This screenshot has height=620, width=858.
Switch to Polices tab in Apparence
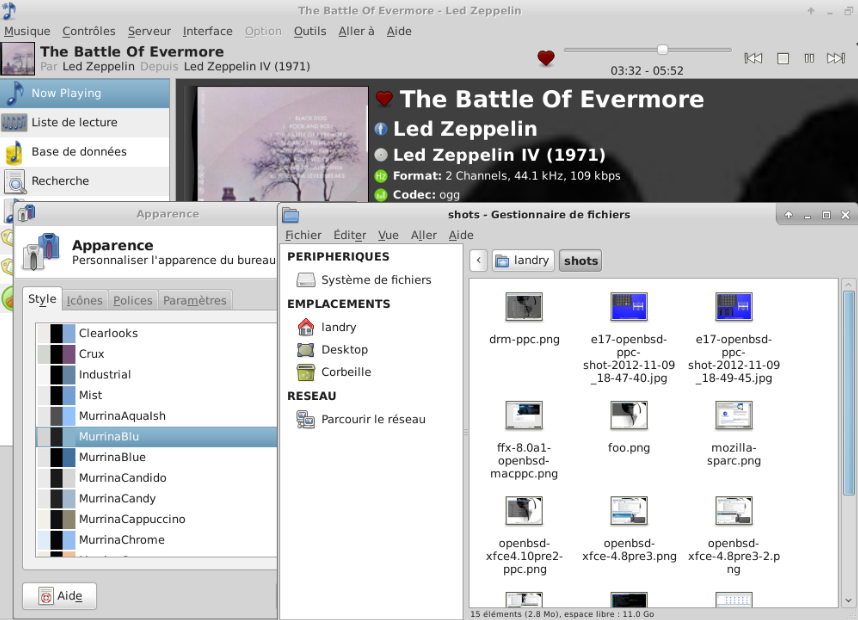tap(132, 300)
